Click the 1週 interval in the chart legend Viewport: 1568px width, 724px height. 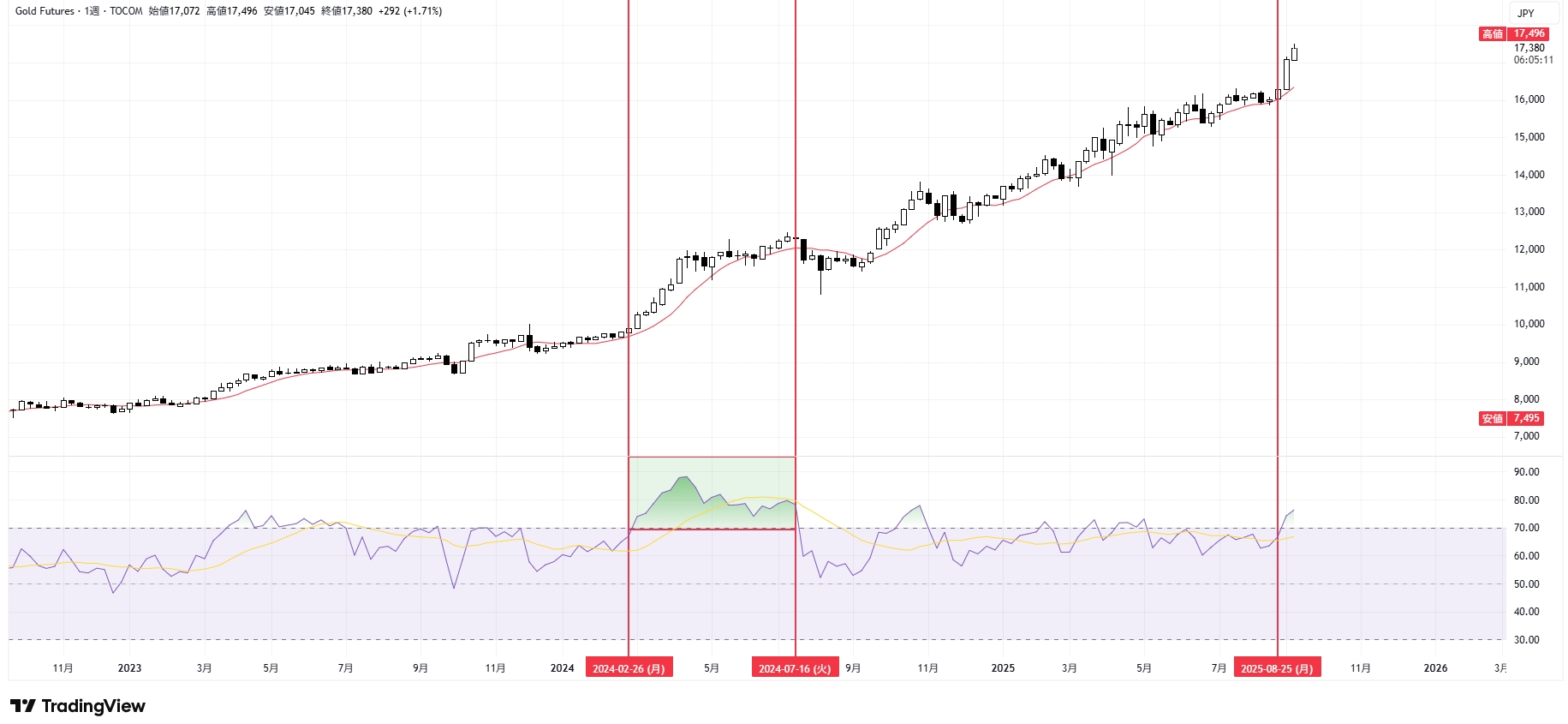tap(92, 11)
